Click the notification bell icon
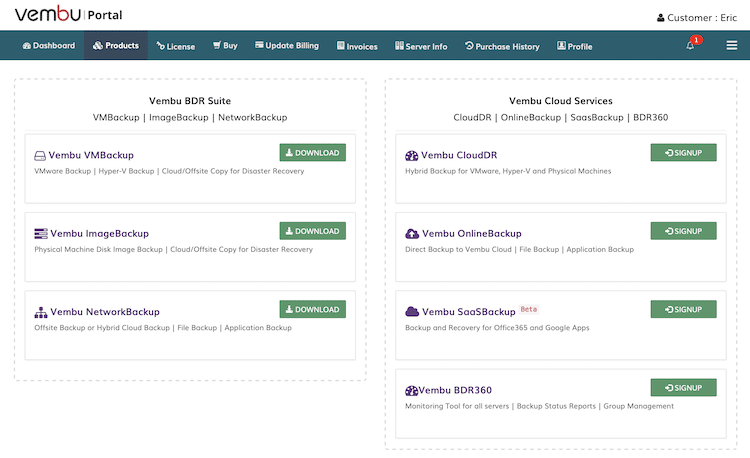Viewport: 750px width, 458px height. [690, 46]
